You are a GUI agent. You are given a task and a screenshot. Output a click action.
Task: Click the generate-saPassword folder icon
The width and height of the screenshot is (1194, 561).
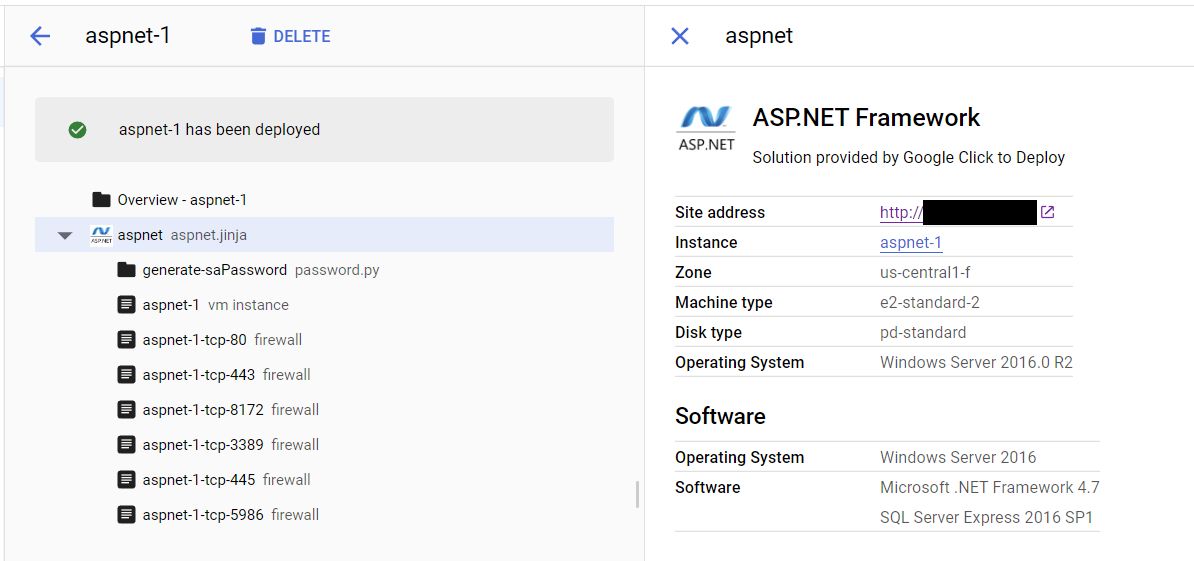coord(126,270)
